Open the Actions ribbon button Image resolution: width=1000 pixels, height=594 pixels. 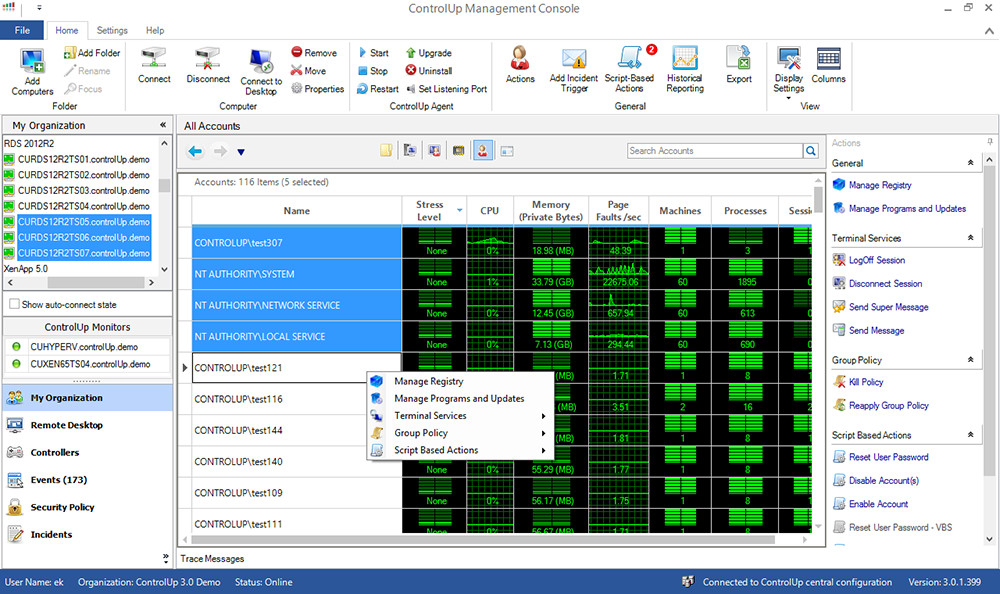pyautogui.click(x=520, y=65)
